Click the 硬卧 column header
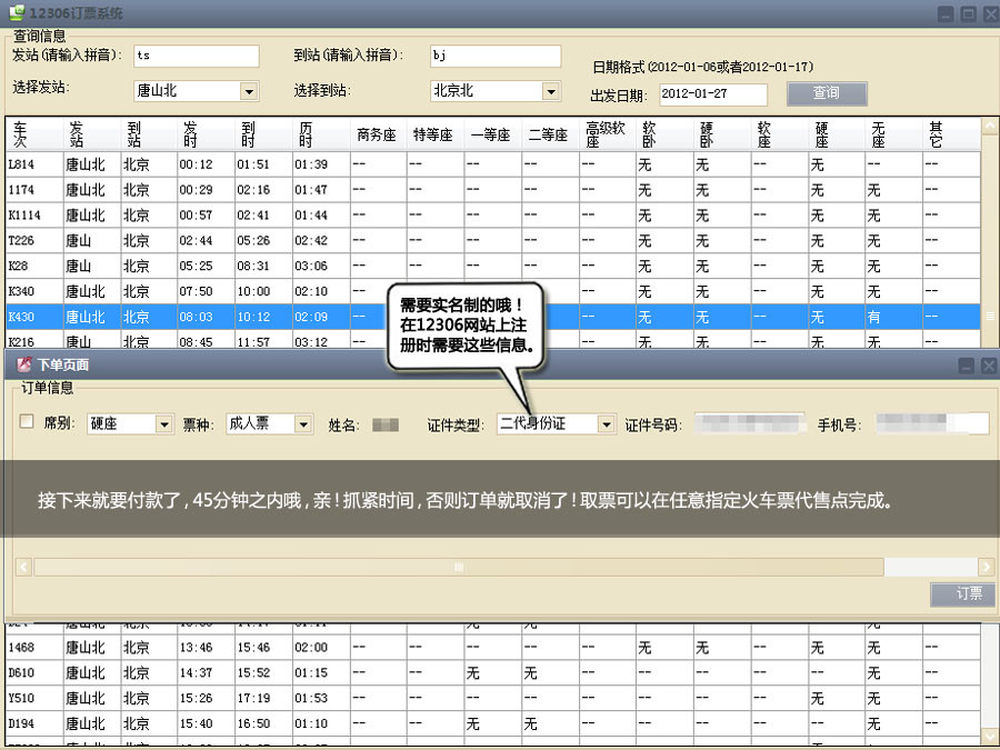 click(722, 135)
